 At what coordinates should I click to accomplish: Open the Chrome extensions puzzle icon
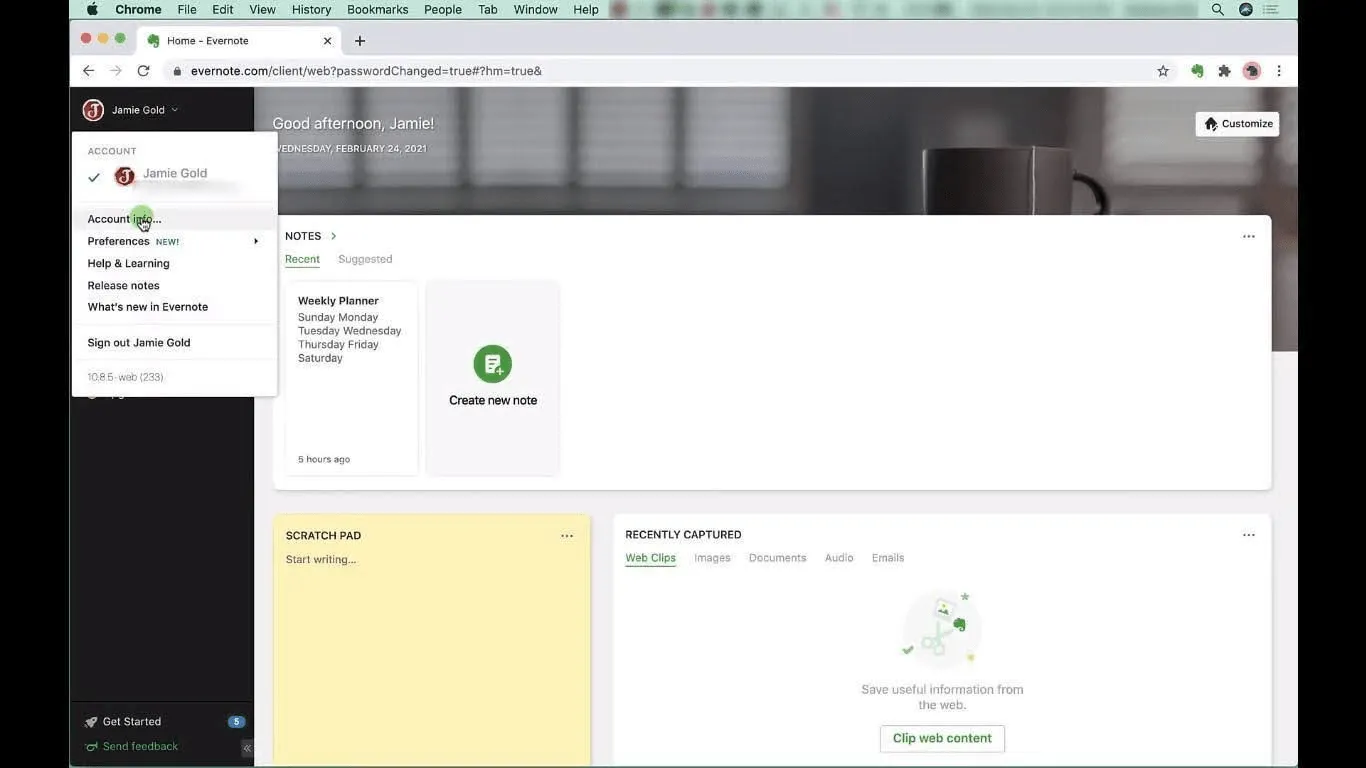(1224, 71)
